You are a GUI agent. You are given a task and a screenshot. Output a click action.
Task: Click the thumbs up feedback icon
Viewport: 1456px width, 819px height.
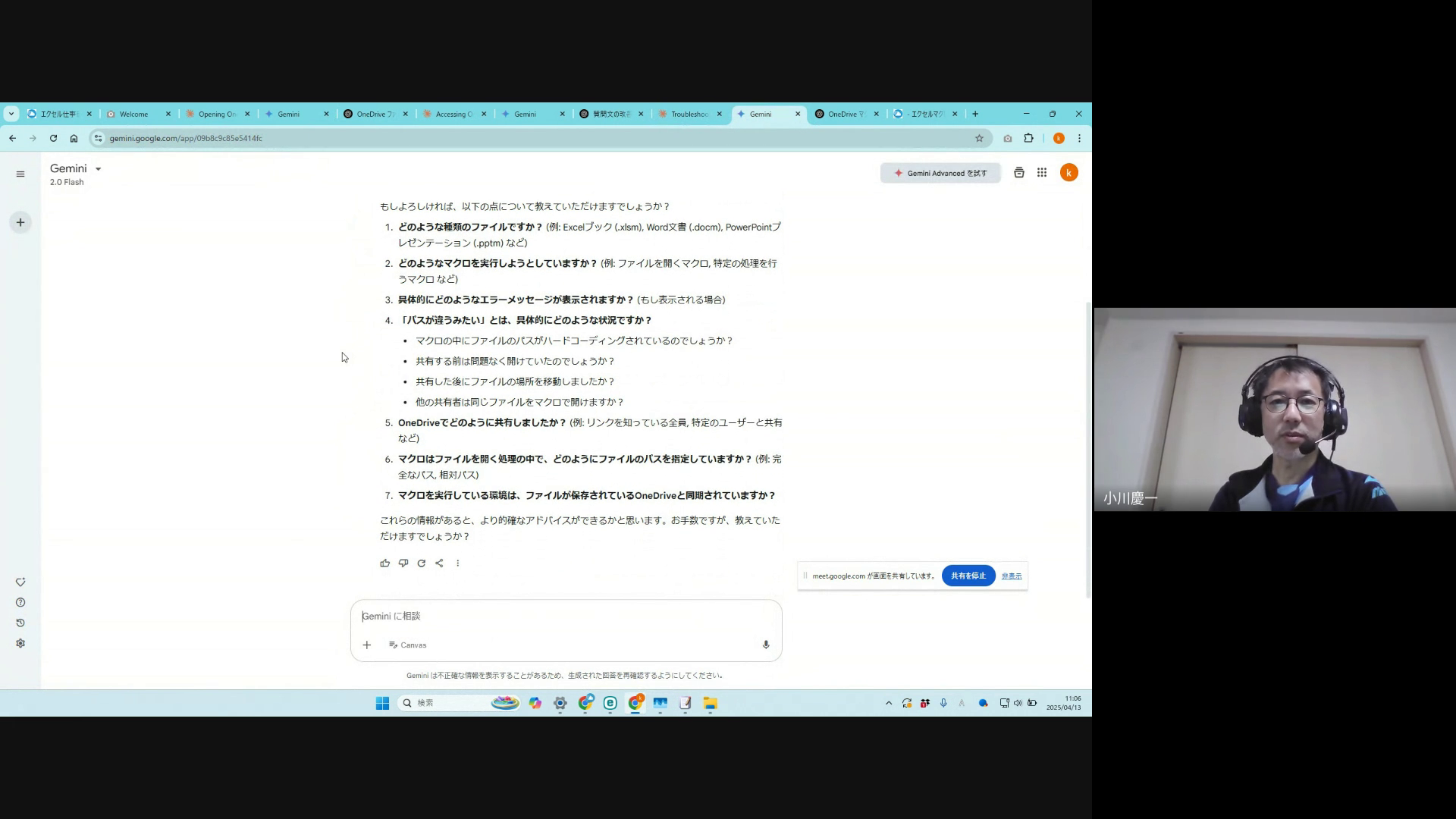(385, 563)
